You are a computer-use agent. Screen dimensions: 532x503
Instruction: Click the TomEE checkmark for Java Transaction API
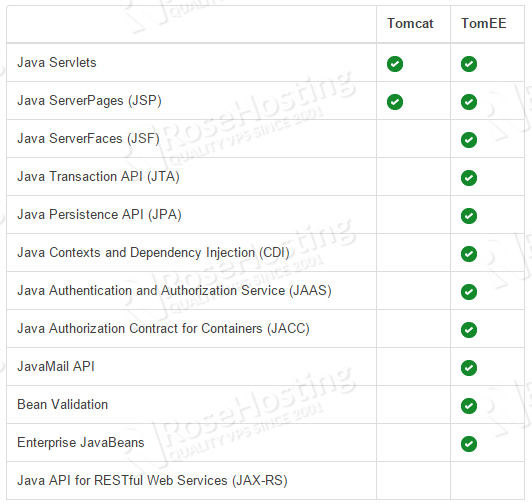point(469,178)
